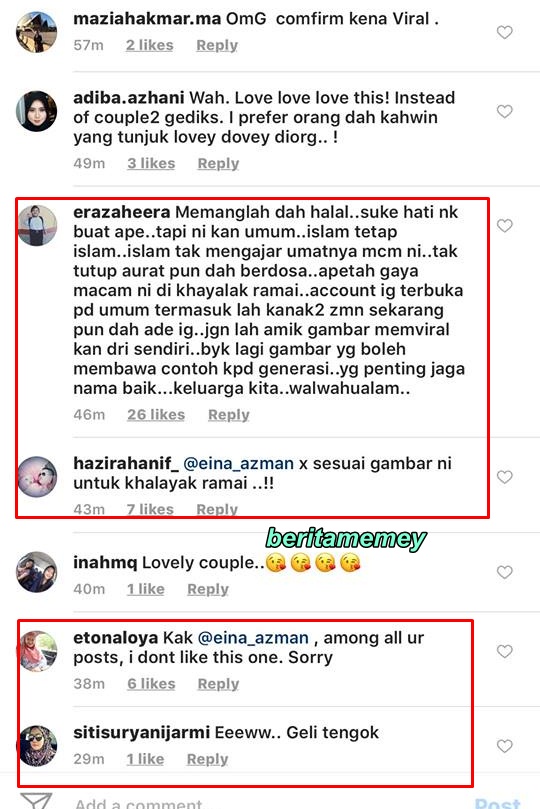Tap the Post button

pos(498,803)
